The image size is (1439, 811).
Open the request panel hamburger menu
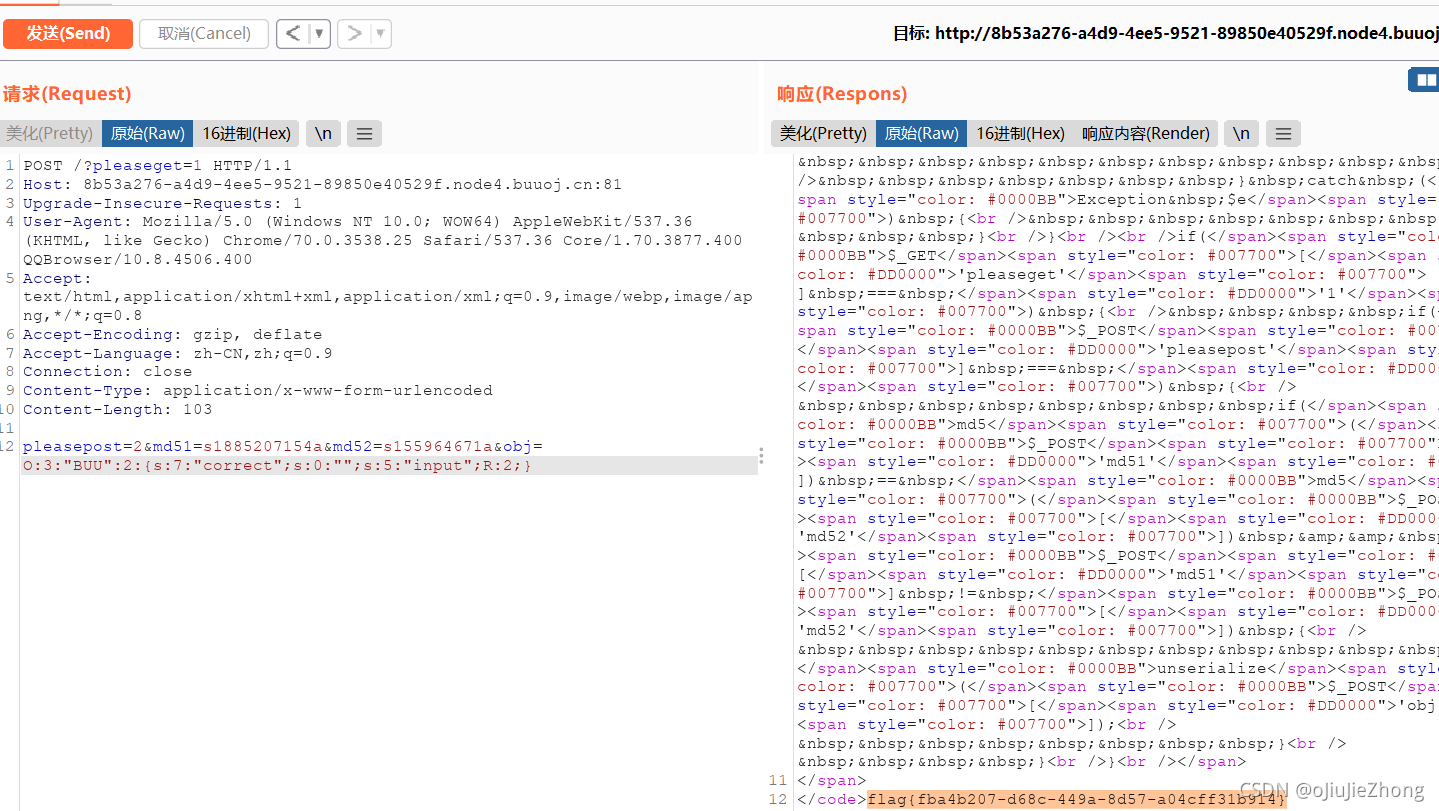(x=364, y=133)
